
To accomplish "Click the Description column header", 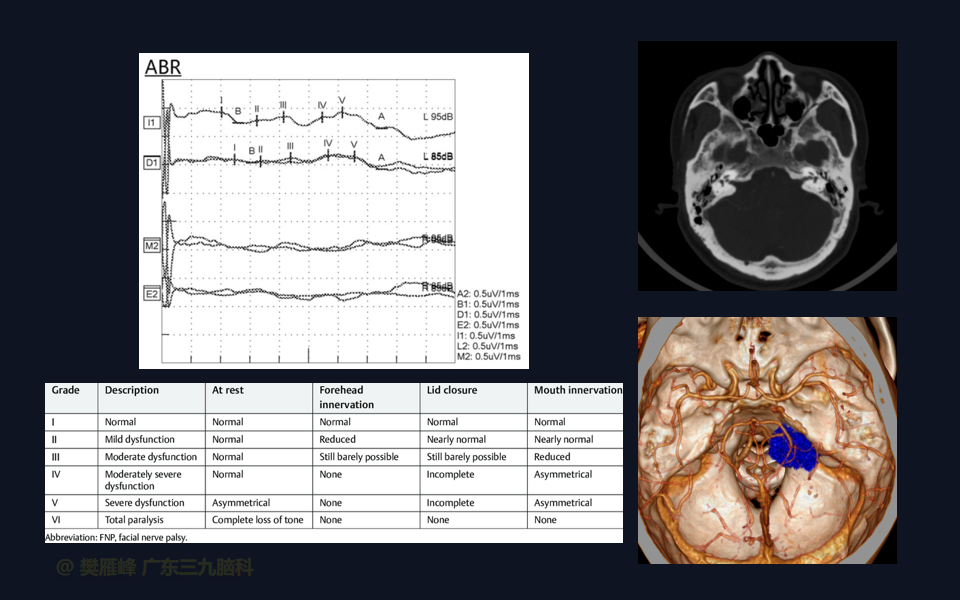I will (132, 390).
